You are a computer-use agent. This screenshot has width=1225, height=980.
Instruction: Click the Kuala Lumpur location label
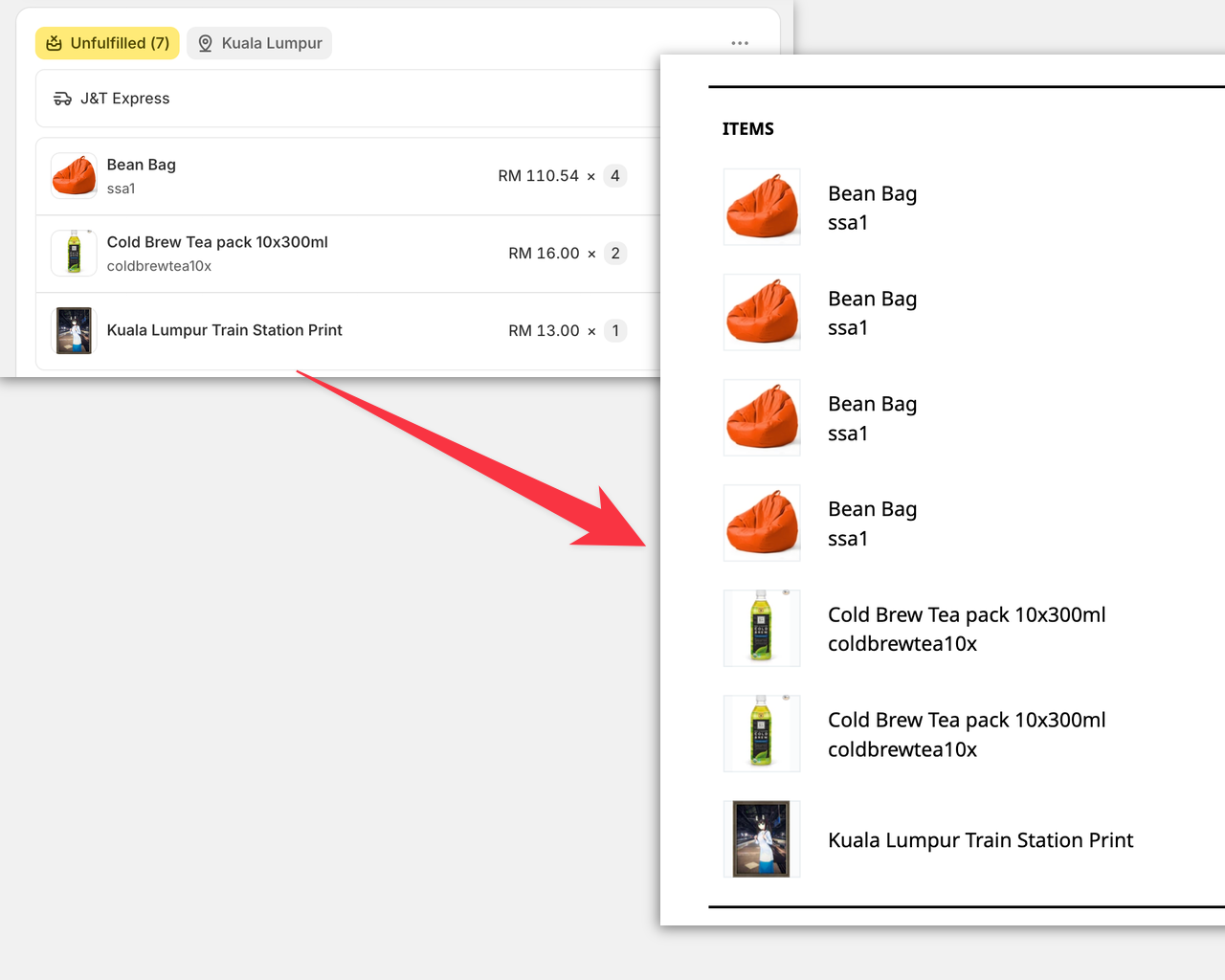272,43
